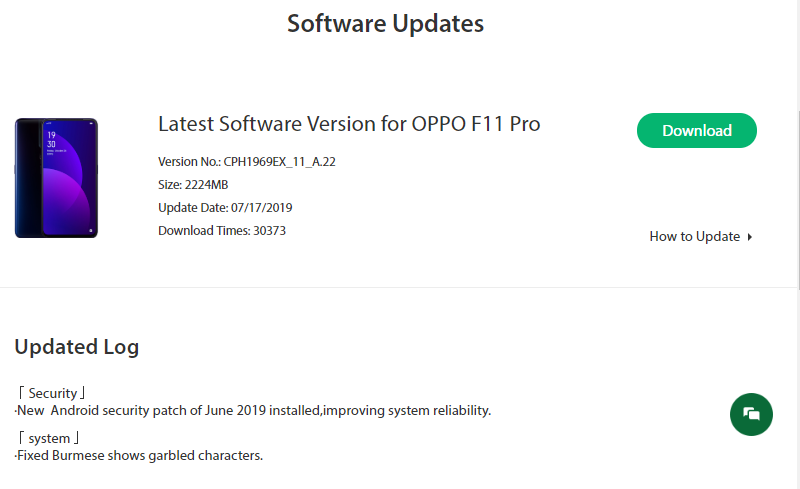Click the Latest Software Version title

tap(349, 125)
